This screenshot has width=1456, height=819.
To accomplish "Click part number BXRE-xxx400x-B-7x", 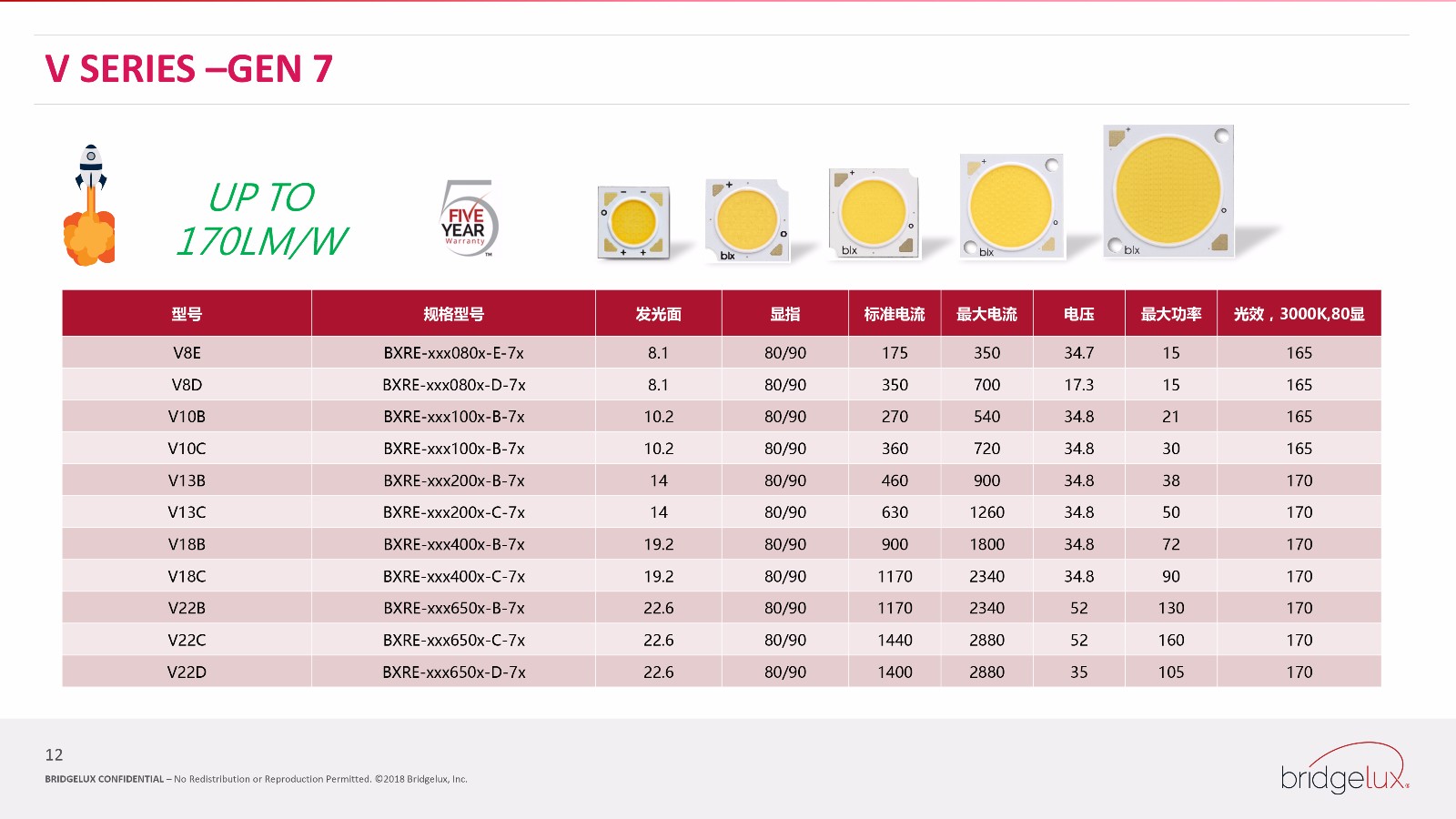I will click(x=453, y=543).
